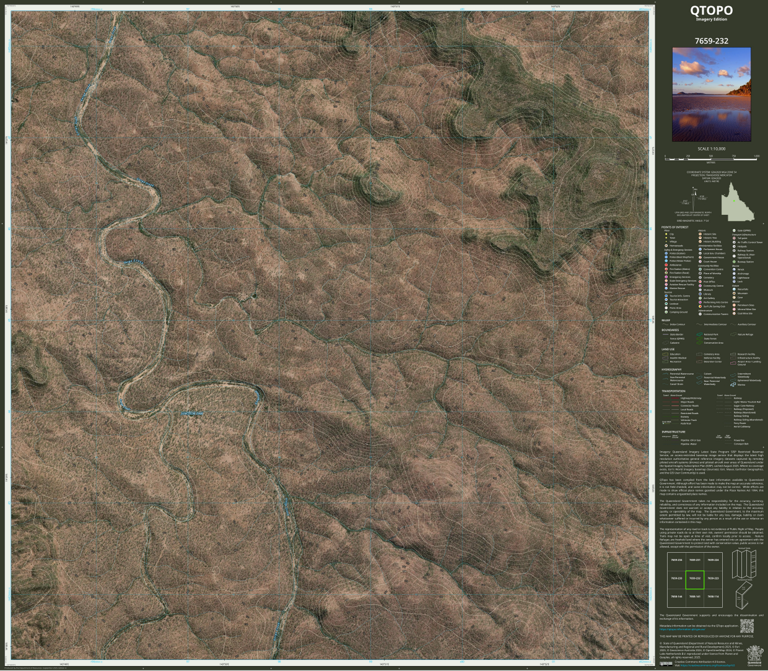
Task: Click the top-left cell of adjoining sheets grid
Action: [676, 561]
